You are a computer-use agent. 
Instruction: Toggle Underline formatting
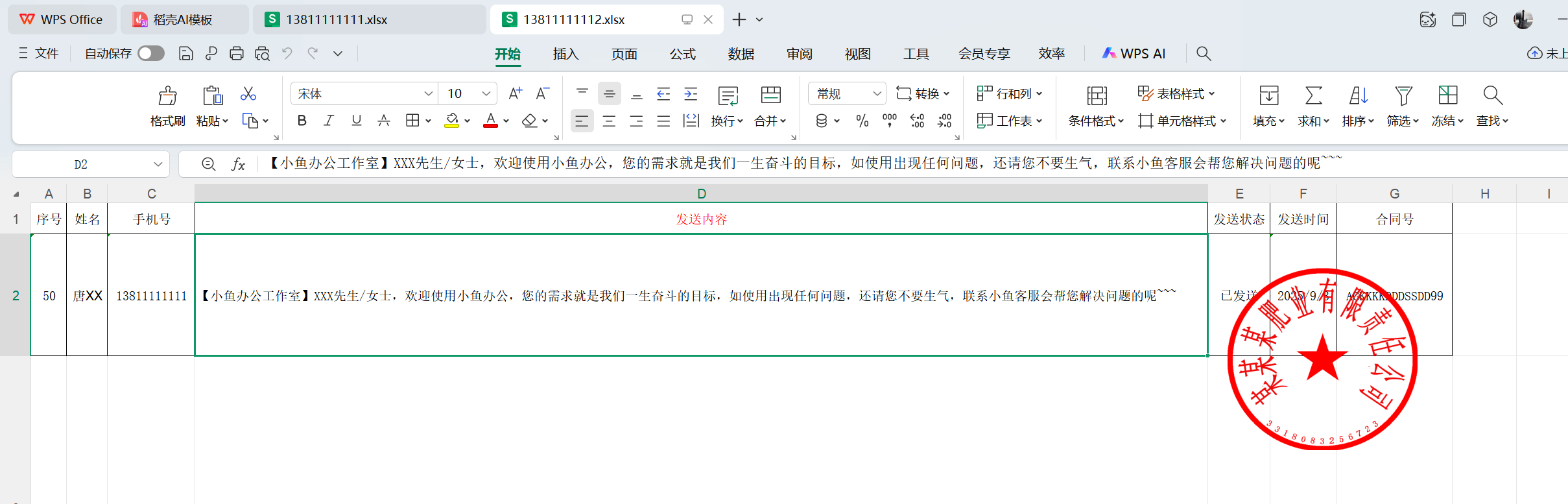356,121
